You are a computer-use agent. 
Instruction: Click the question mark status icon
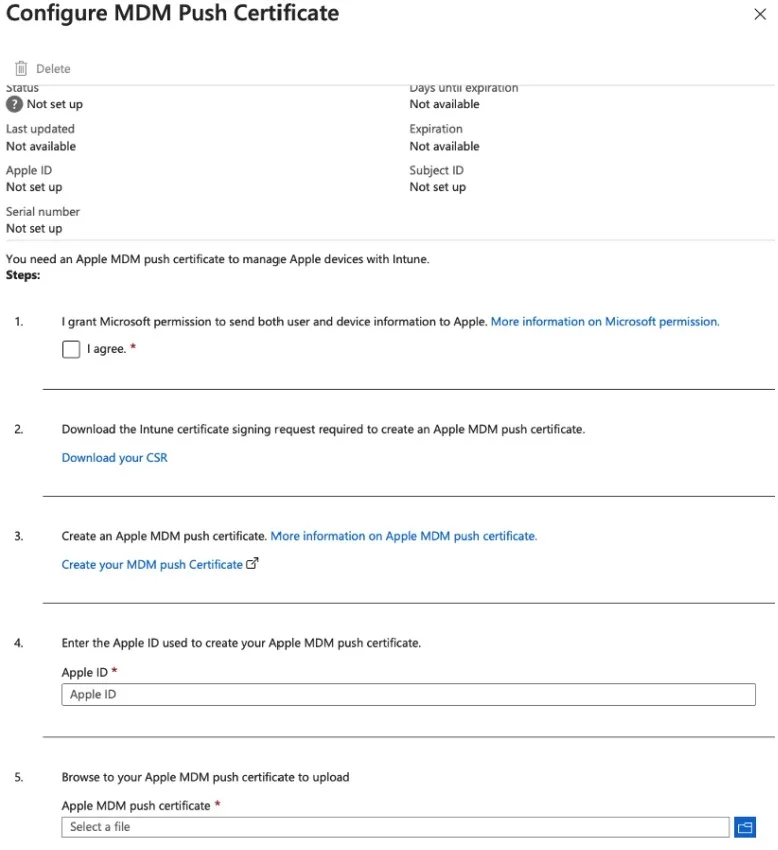[14, 104]
